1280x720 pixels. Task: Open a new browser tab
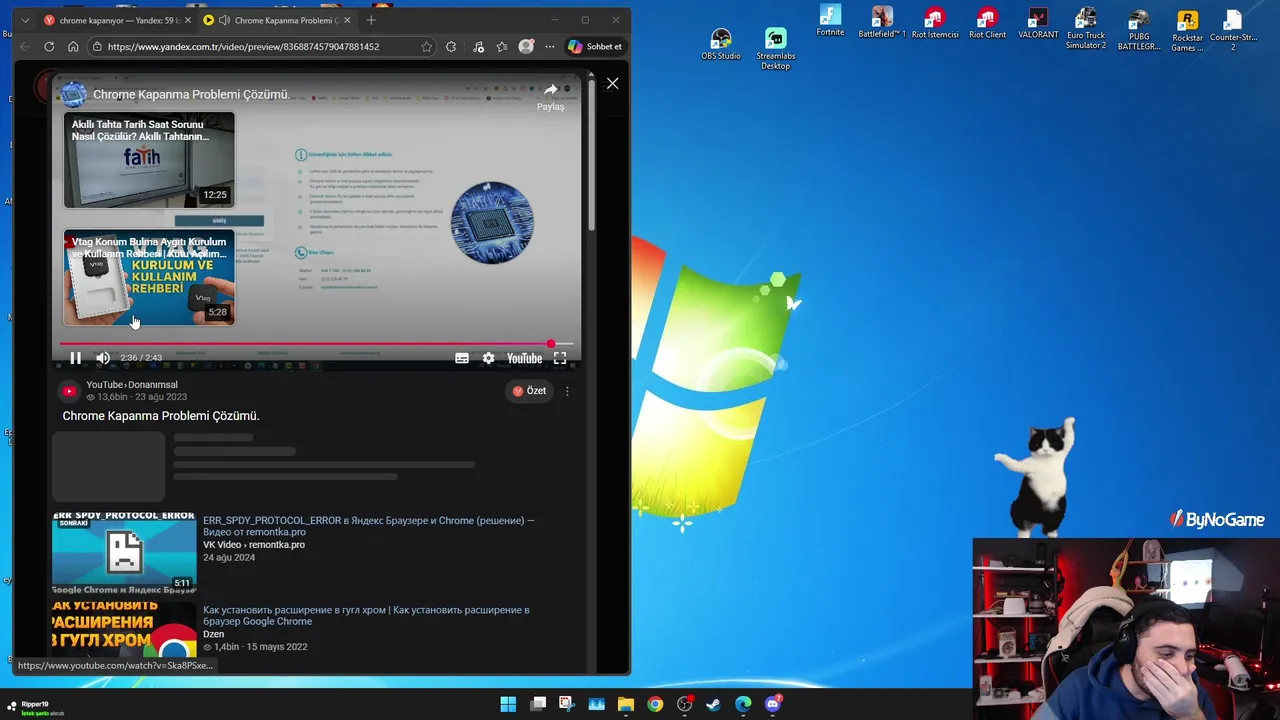click(x=371, y=20)
